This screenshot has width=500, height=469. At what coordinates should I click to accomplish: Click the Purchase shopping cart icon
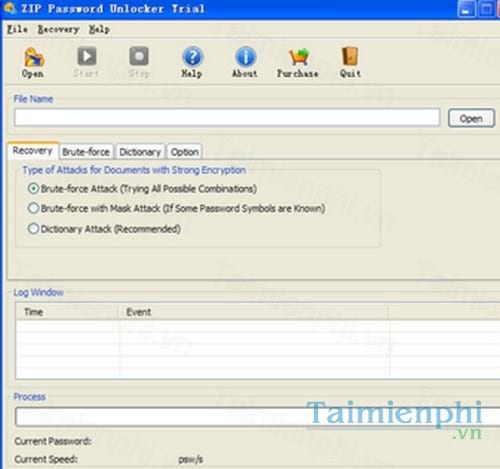pos(298,57)
